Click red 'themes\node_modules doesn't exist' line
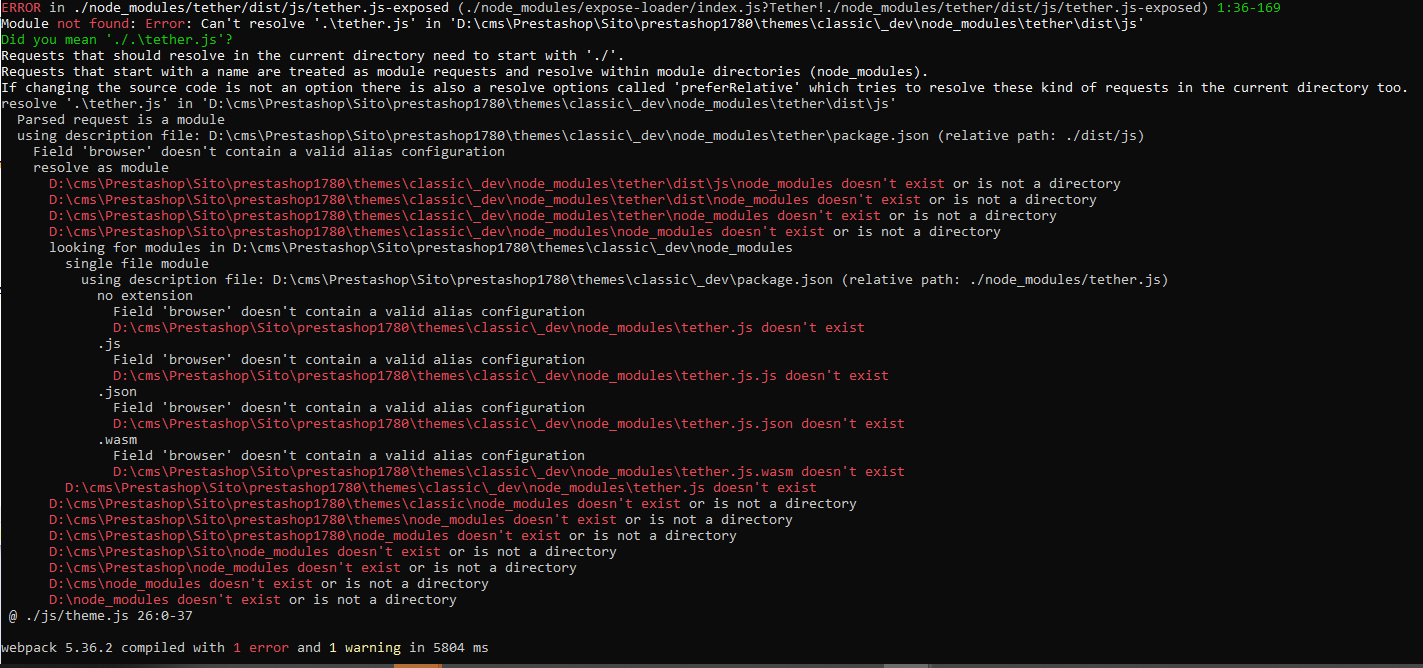 pyautogui.click(x=421, y=519)
